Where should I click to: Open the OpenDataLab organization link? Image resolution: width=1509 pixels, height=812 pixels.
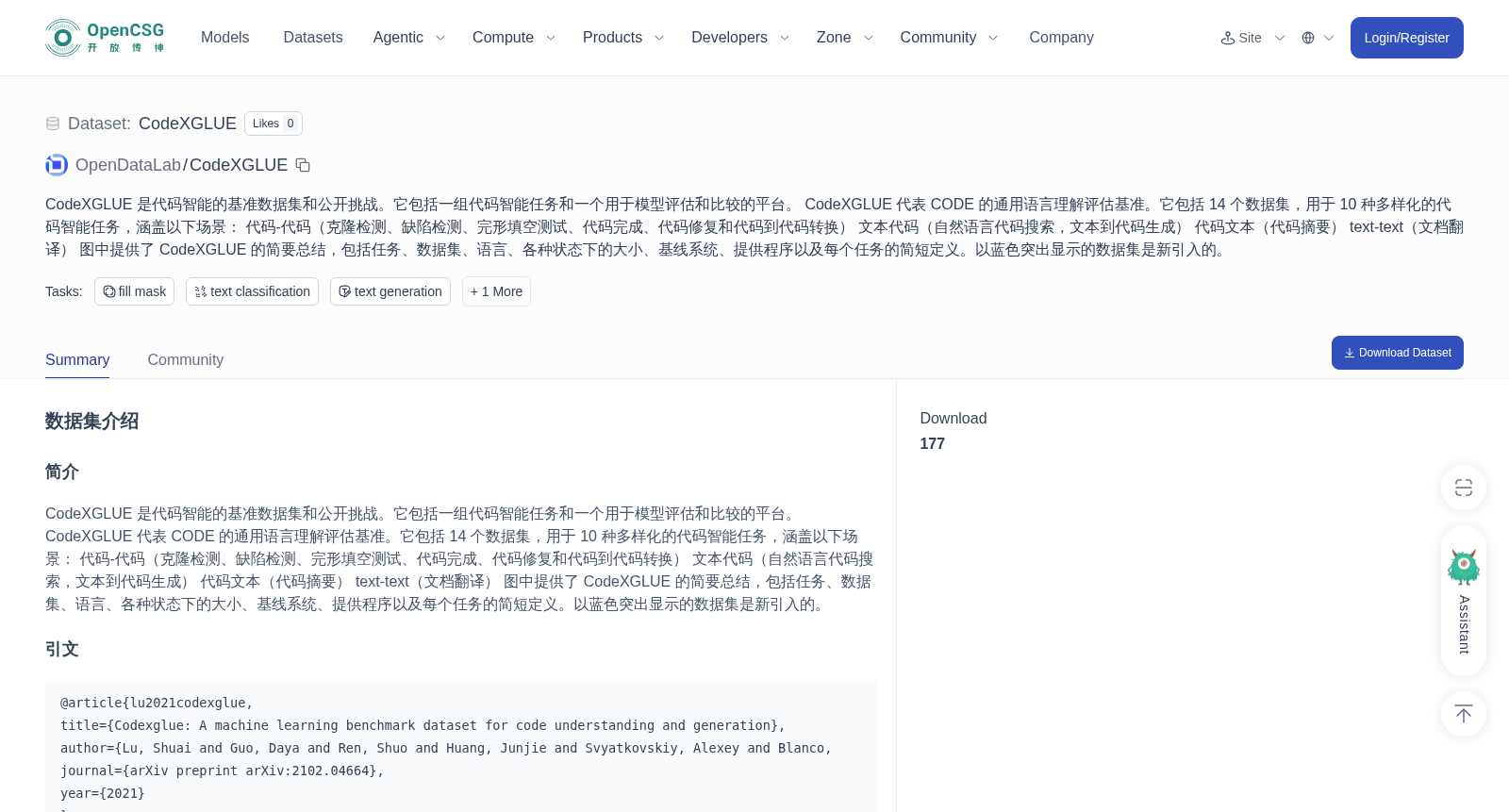[128, 165]
